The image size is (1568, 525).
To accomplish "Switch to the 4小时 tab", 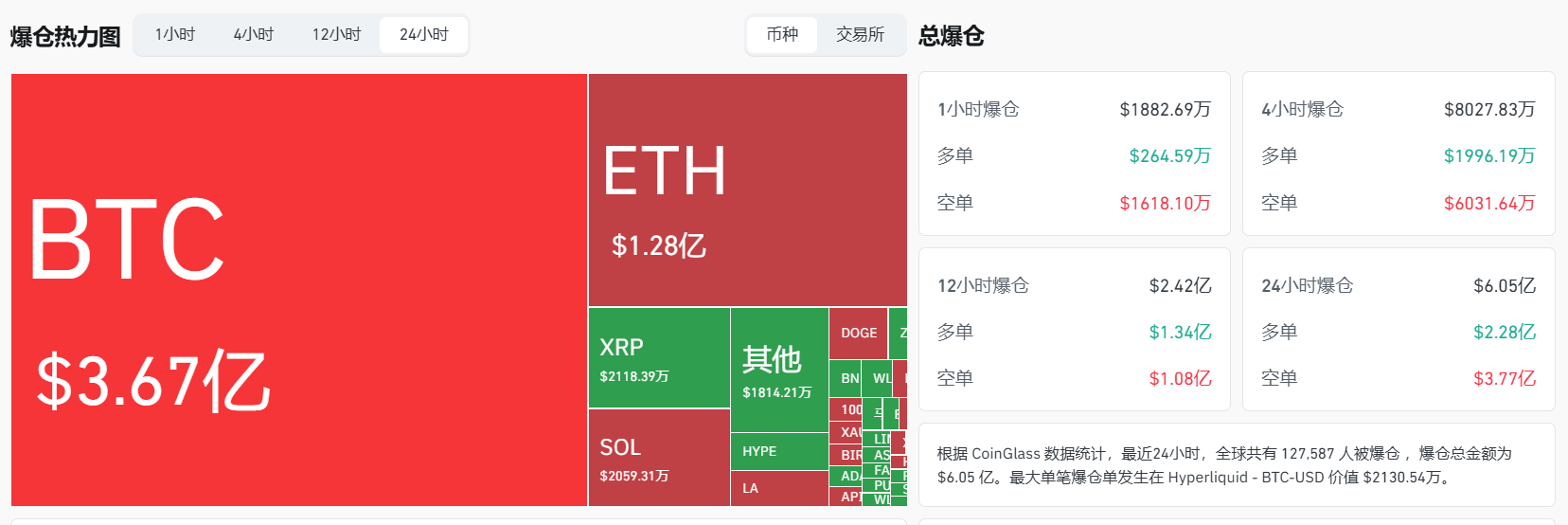I will pos(254,35).
